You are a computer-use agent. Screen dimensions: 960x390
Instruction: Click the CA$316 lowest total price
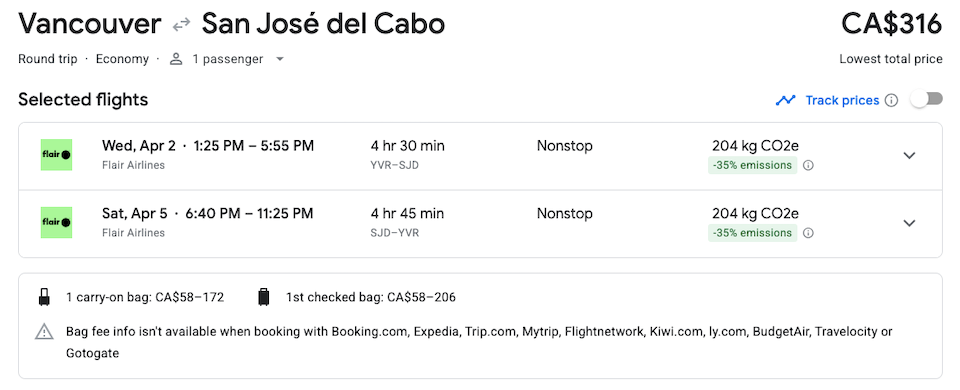[891, 24]
